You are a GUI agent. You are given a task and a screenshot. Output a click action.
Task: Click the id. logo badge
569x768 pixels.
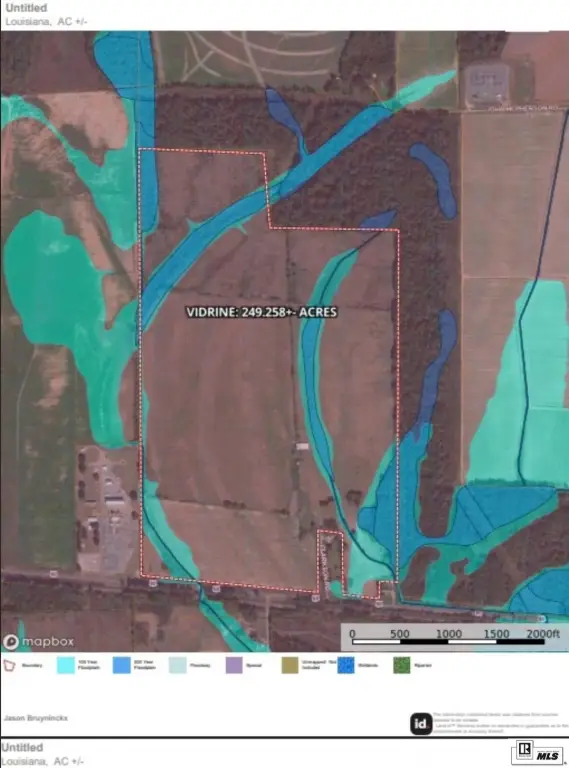421,723
